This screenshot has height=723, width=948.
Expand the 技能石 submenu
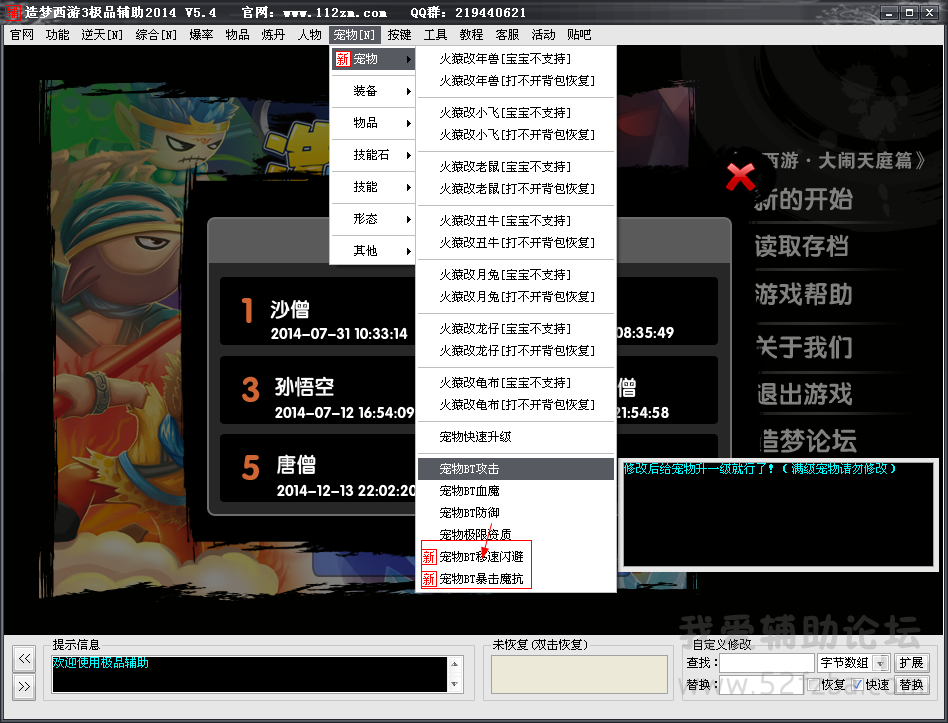(370, 155)
